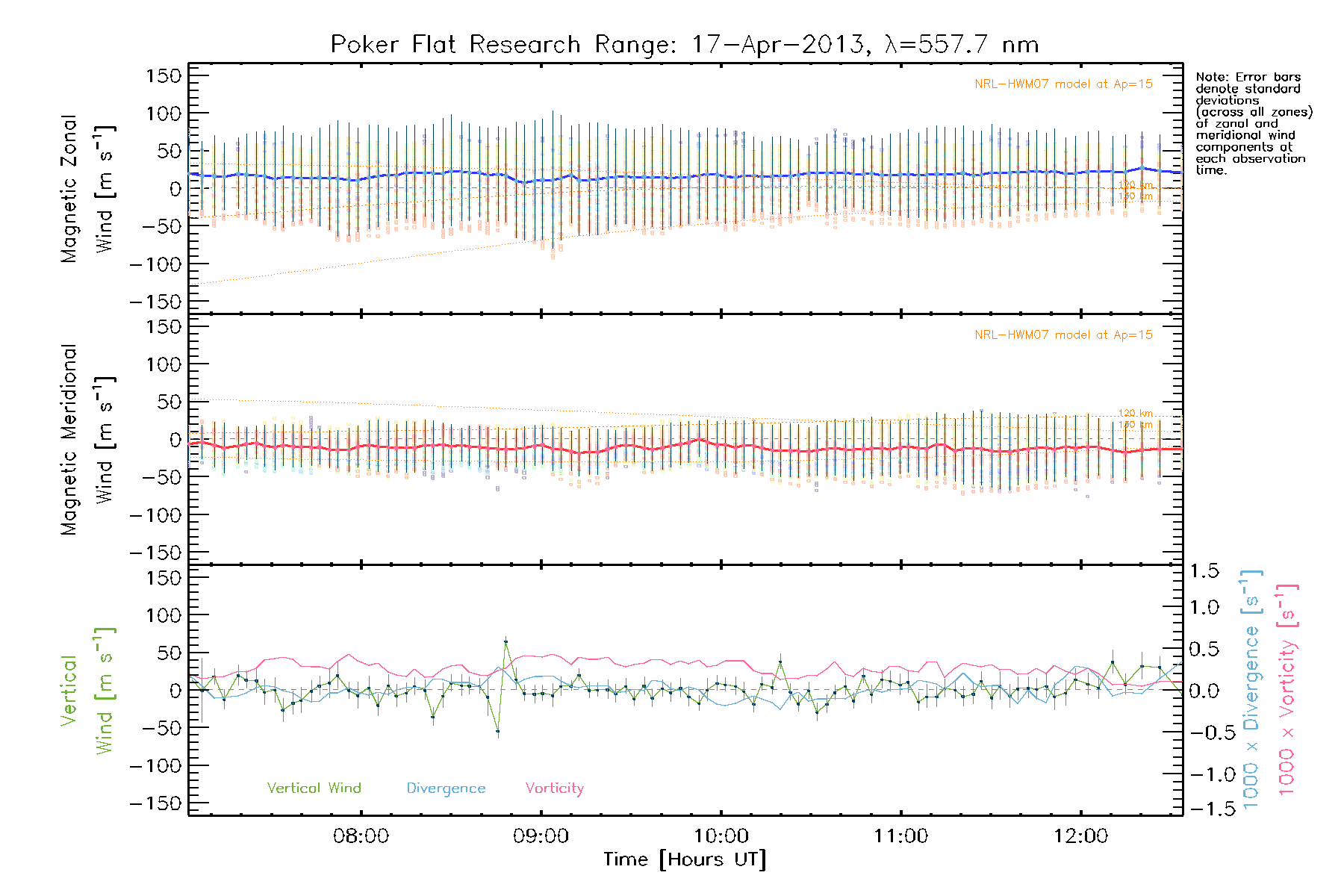The width and height of the screenshot is (1344, 896).
Task: Click the 08:00 time axis tick label
Action: point(361,836)
